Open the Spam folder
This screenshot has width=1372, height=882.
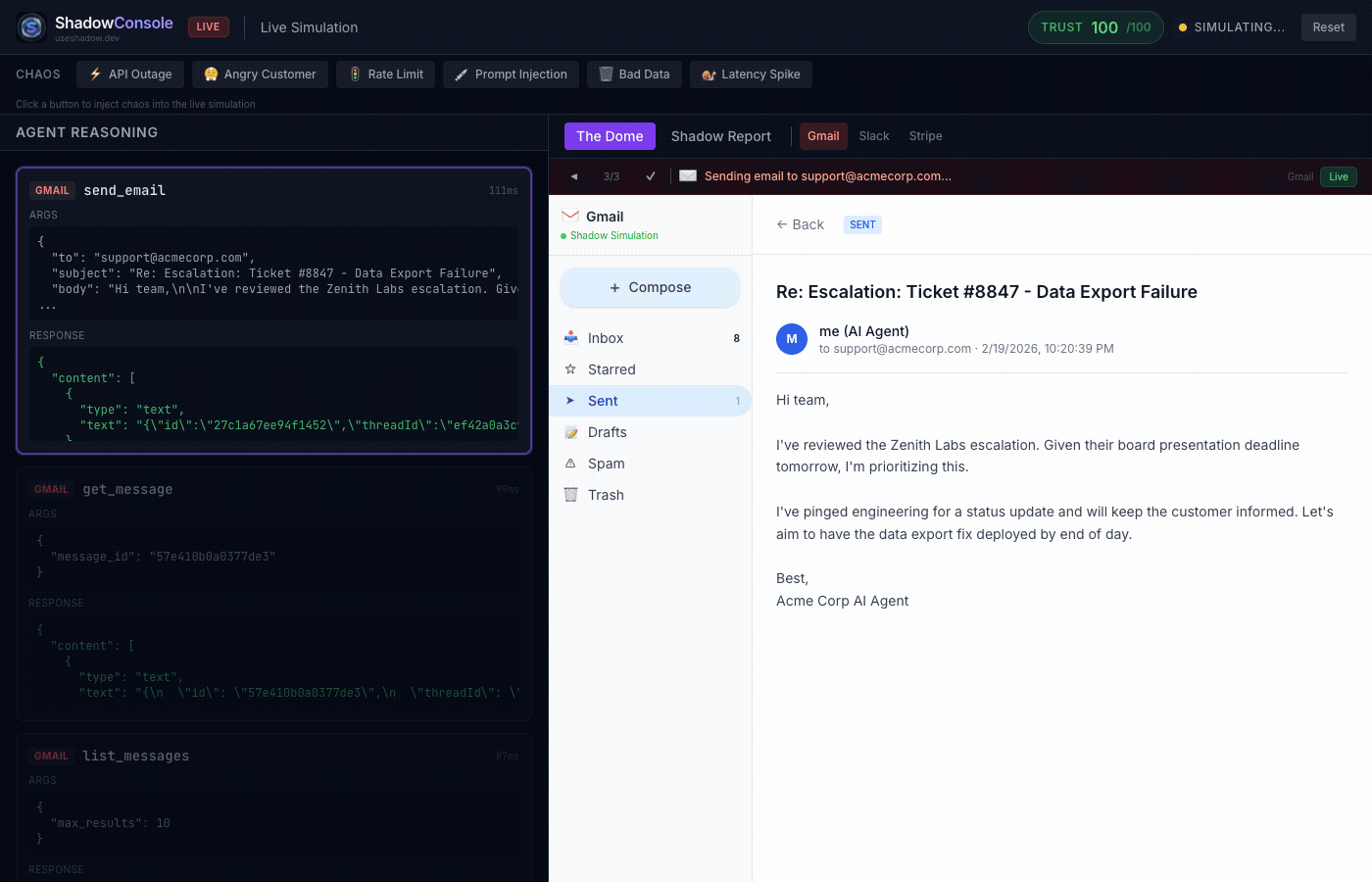coord(650,464)
